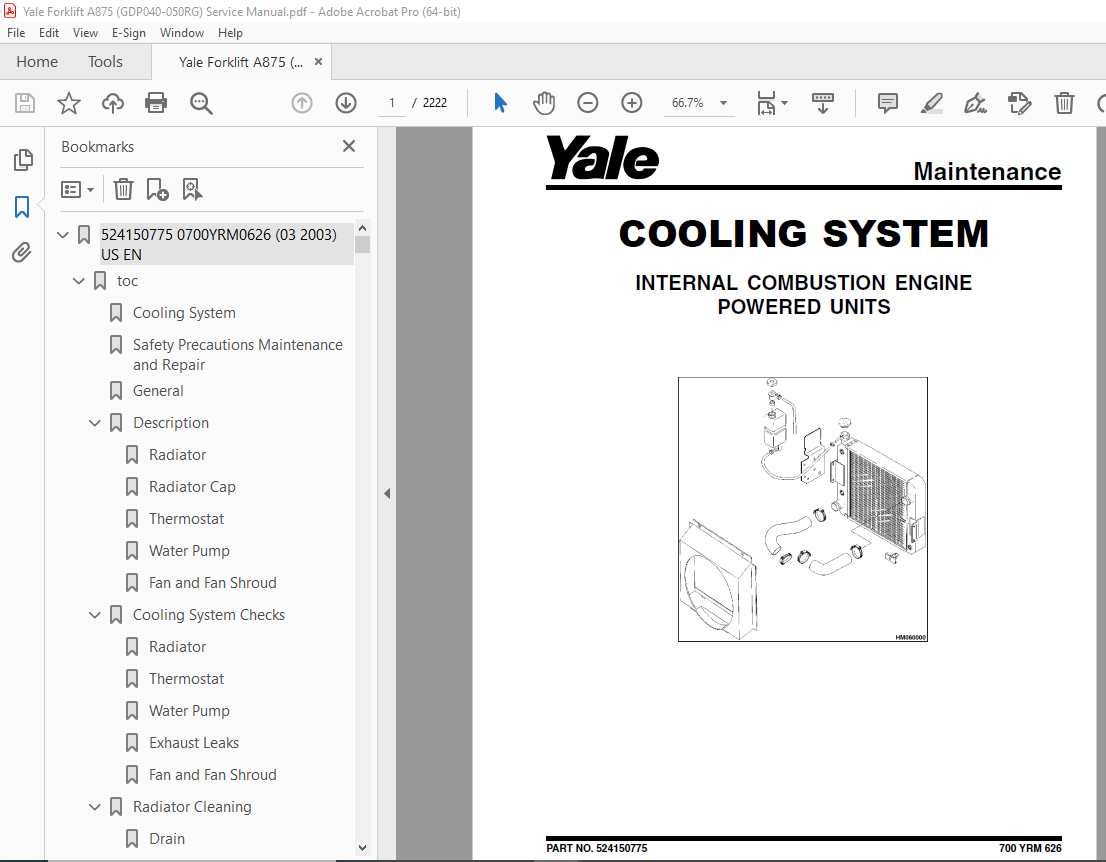The image size is (1106, 862).
Task: Select Thermostat bookmark under Description
Action: point(186,519)
